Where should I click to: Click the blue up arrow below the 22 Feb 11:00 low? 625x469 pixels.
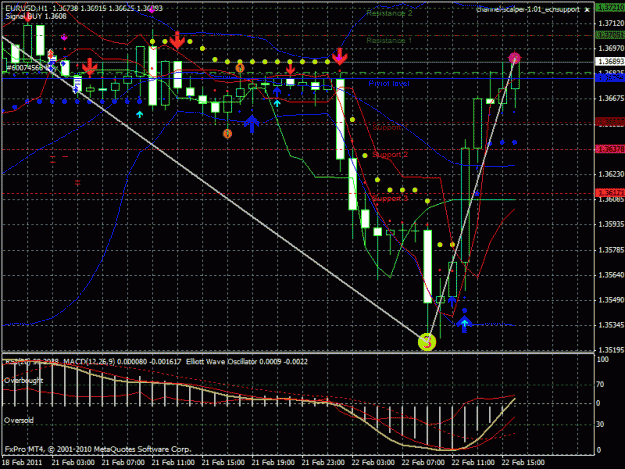tap(464, 324)
